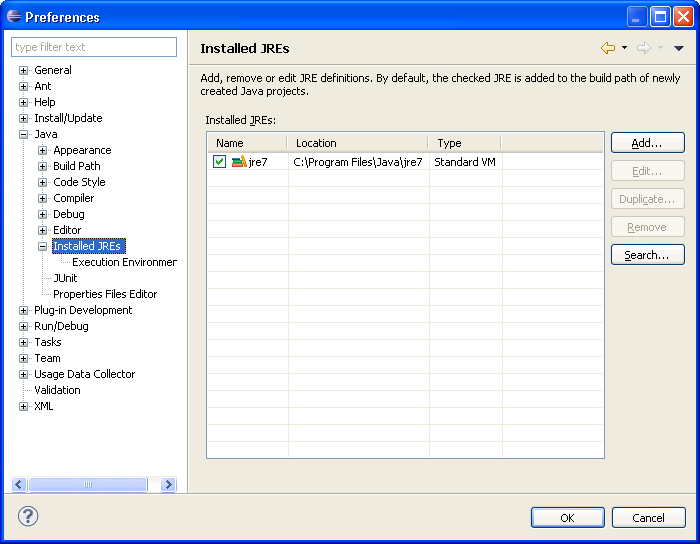Collapse the Installed JREs node
The width and height of the screenshot is (700, 544).
pyautogui.click(x=43, y=246)
